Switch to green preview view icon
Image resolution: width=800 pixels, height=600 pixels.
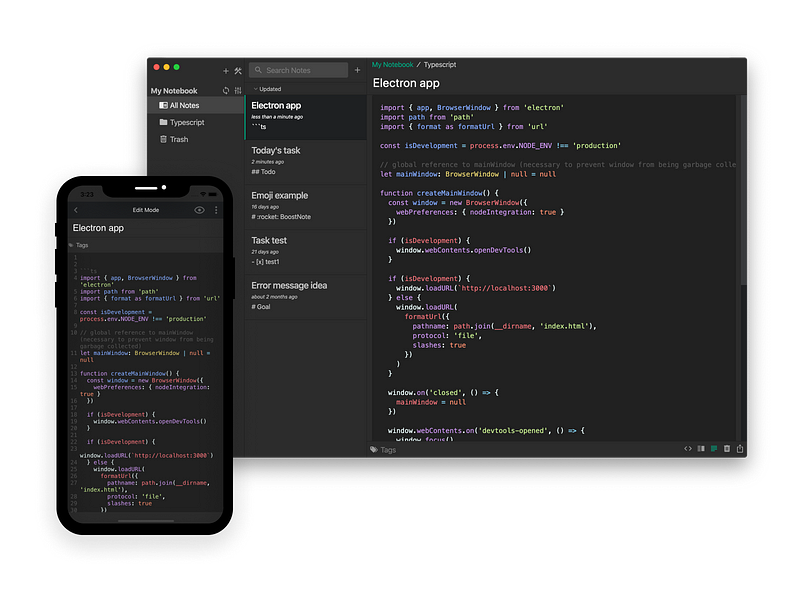coord(714,448)
